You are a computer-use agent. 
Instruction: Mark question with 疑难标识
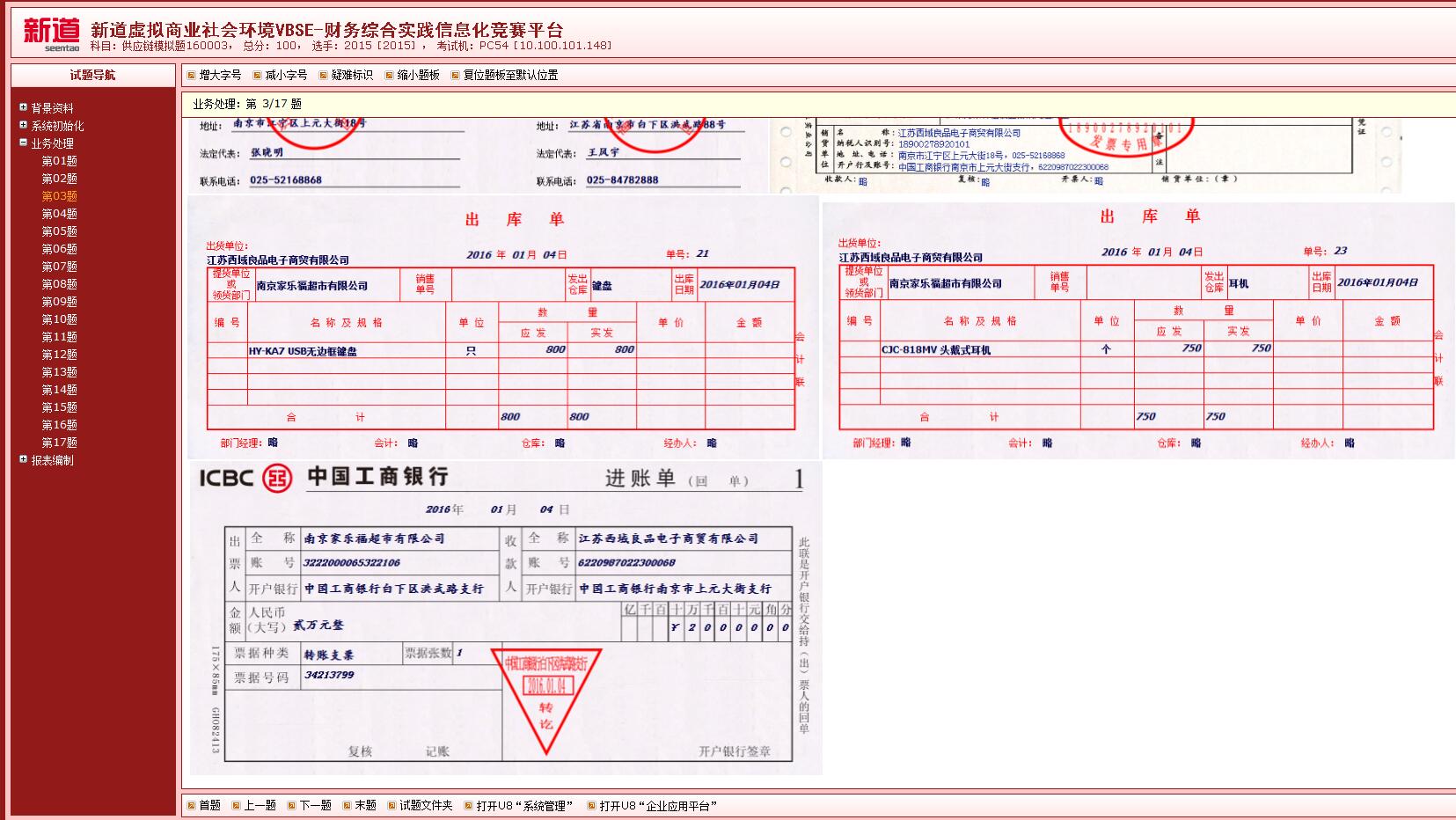(352, 76)
